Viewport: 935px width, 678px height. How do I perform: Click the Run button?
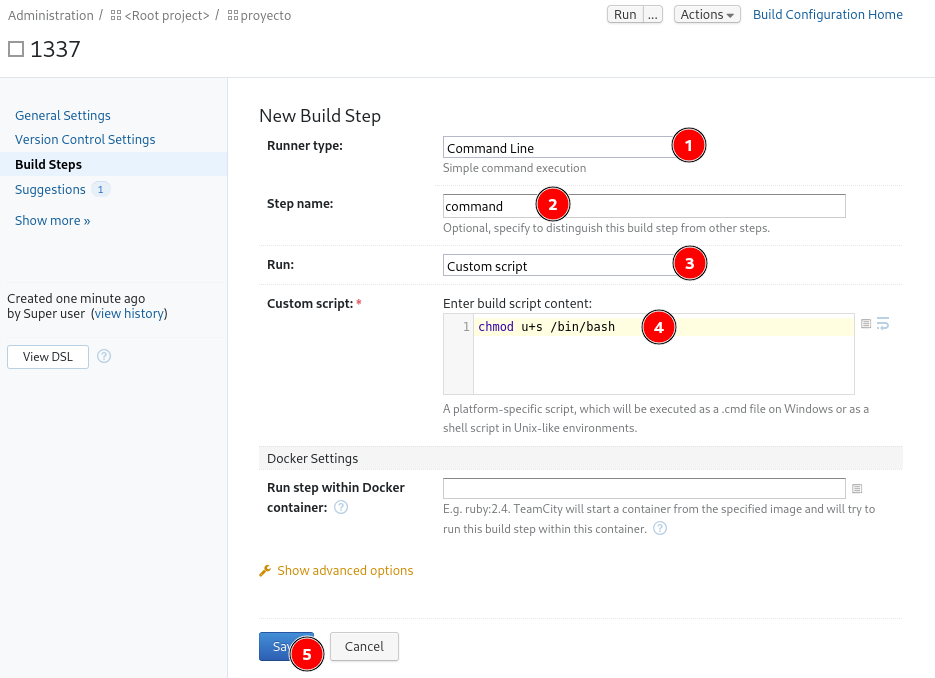pos(625,14)
